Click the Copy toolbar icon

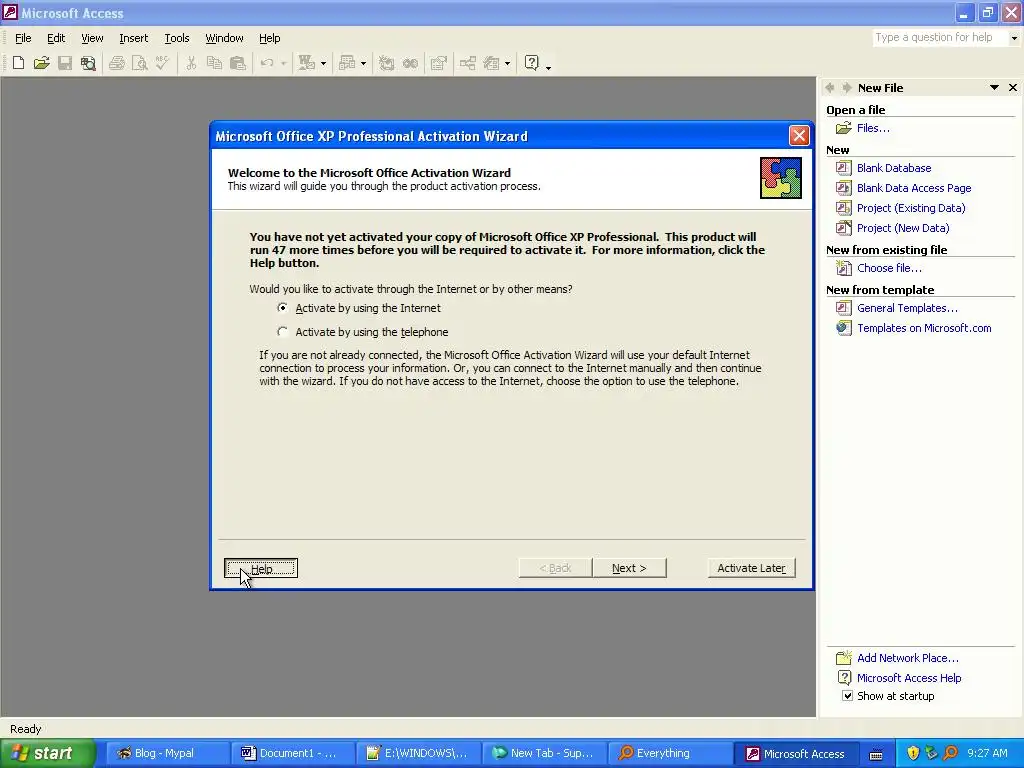coord(214,63)
